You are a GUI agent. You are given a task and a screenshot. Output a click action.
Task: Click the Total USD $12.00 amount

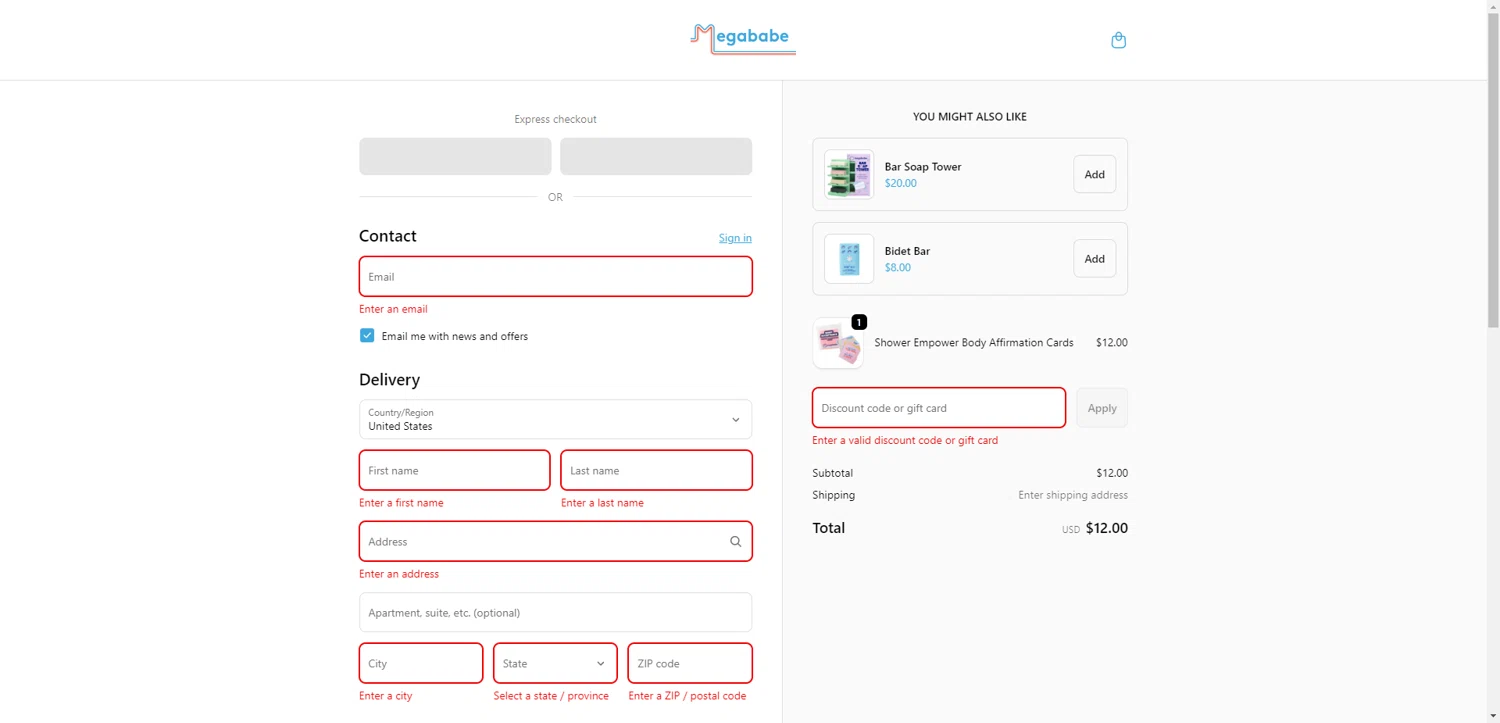(1106, 528)
